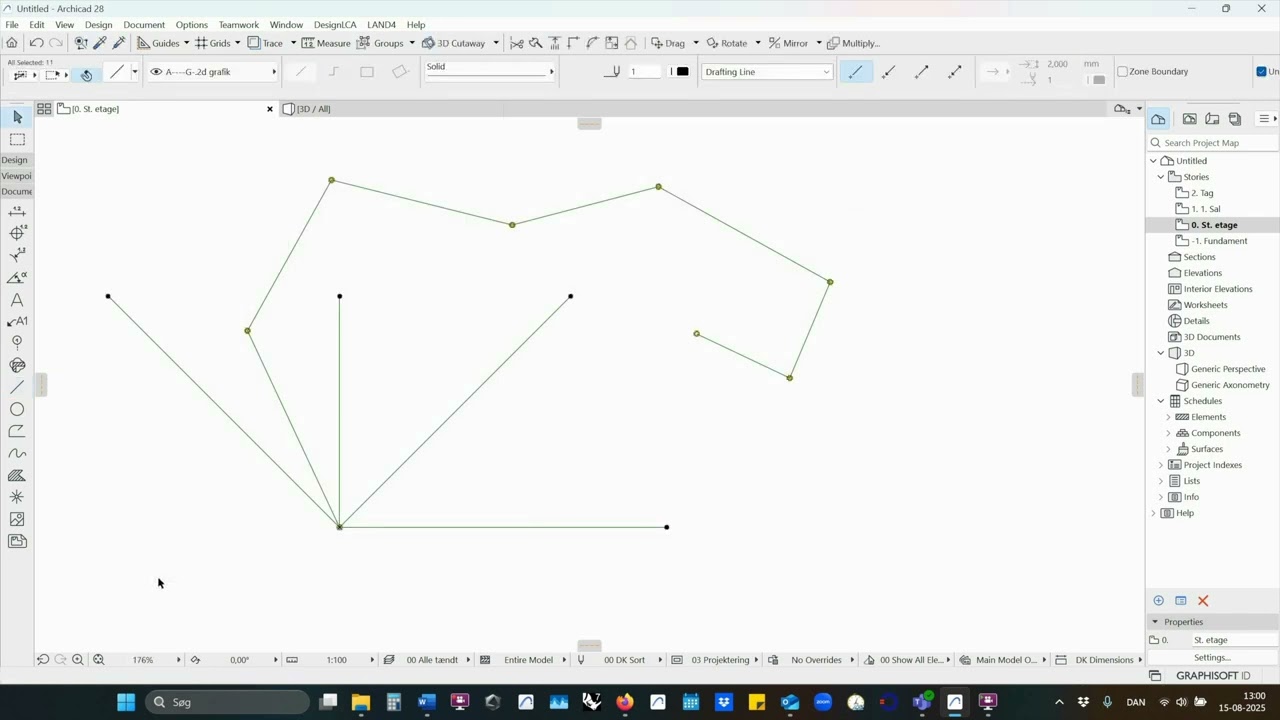The height and width of the screenshot is (720, 1280).
Task: Select the Marquee tool in the toolbox
Action: click(x=17, y=140)
